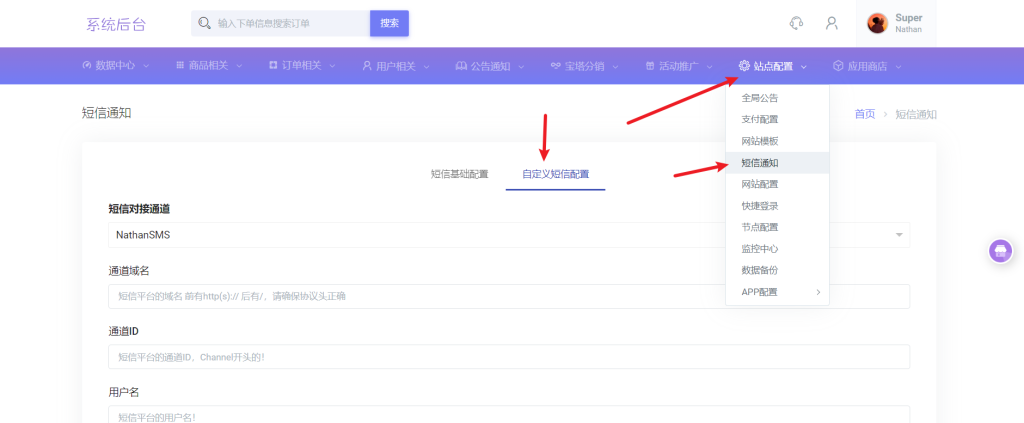The image size is (1024, 423).
Task: Click the user profile outline icon
Action: (831, 23)
